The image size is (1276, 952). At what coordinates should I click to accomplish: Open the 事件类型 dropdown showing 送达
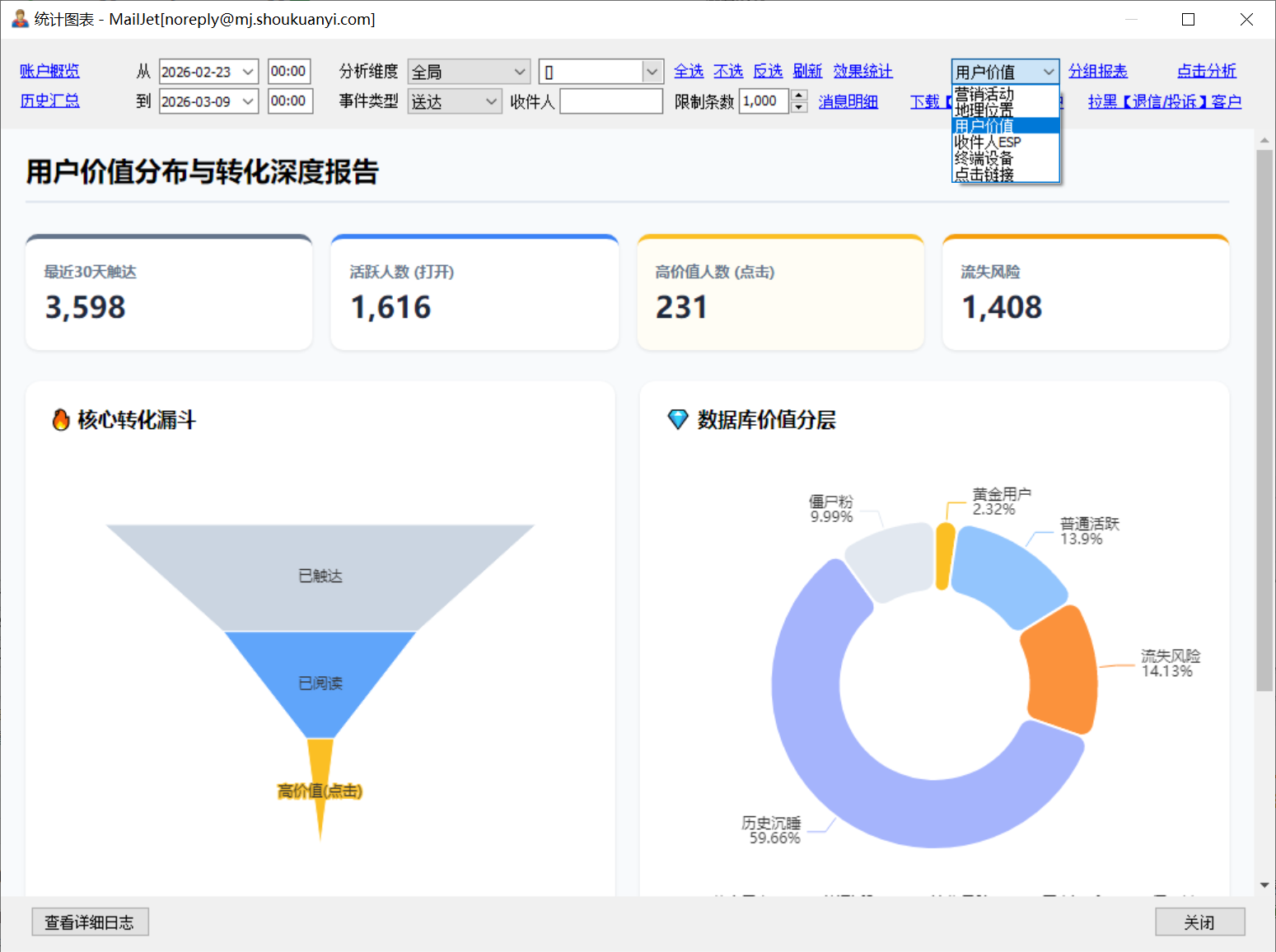click(491, 102)
